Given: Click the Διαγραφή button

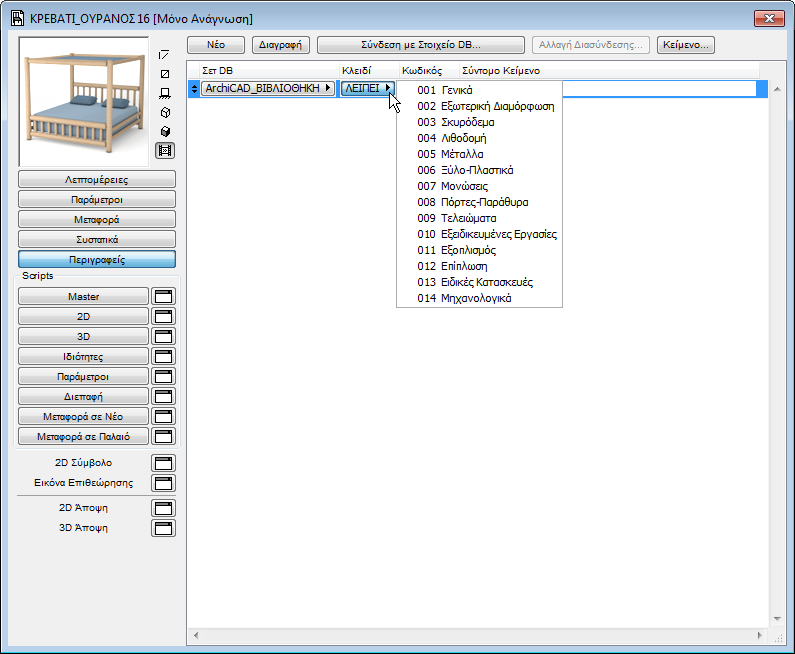Looking at the screenshot, I should tap(280, 45).
